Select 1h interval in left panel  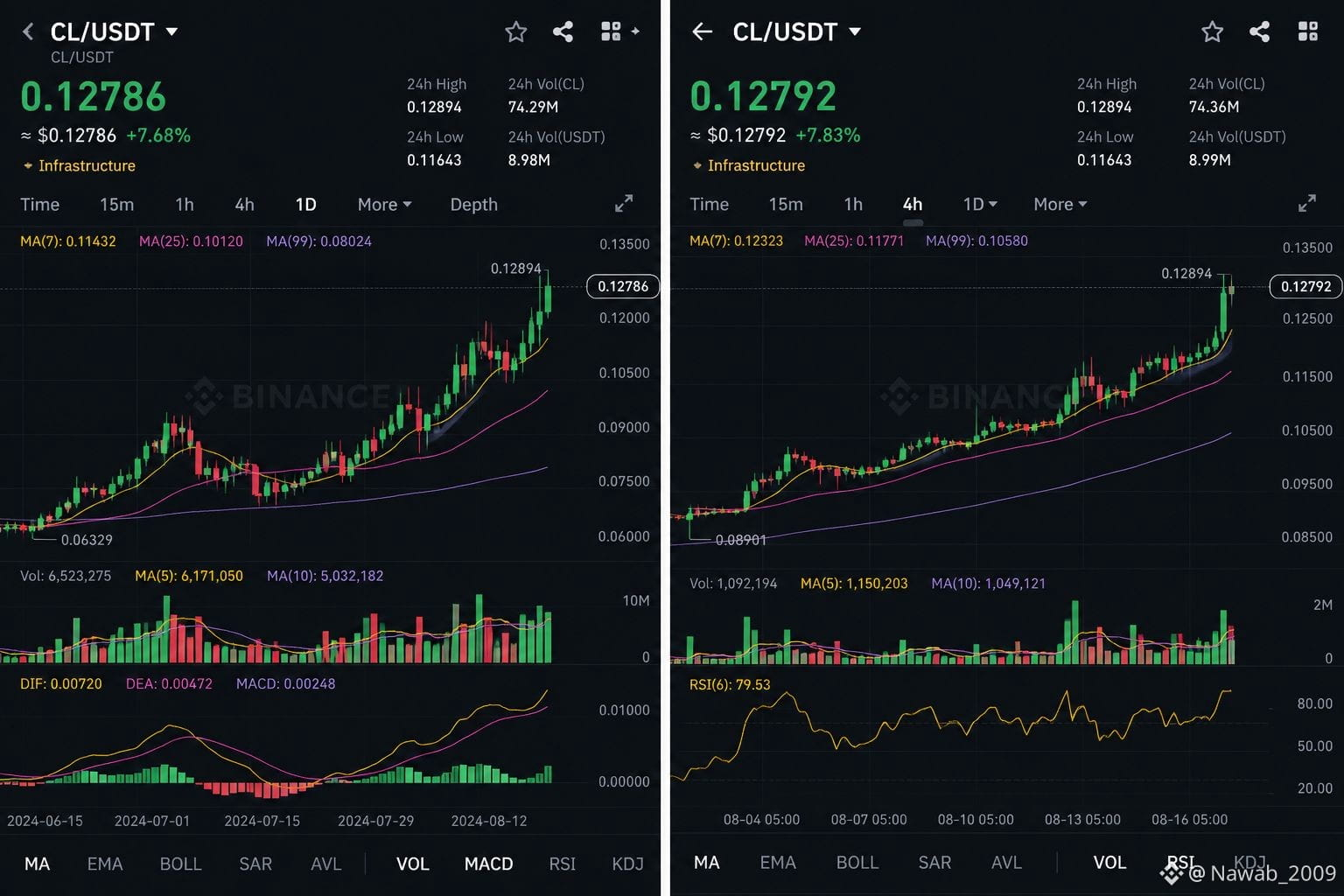(x=185, y=204)
